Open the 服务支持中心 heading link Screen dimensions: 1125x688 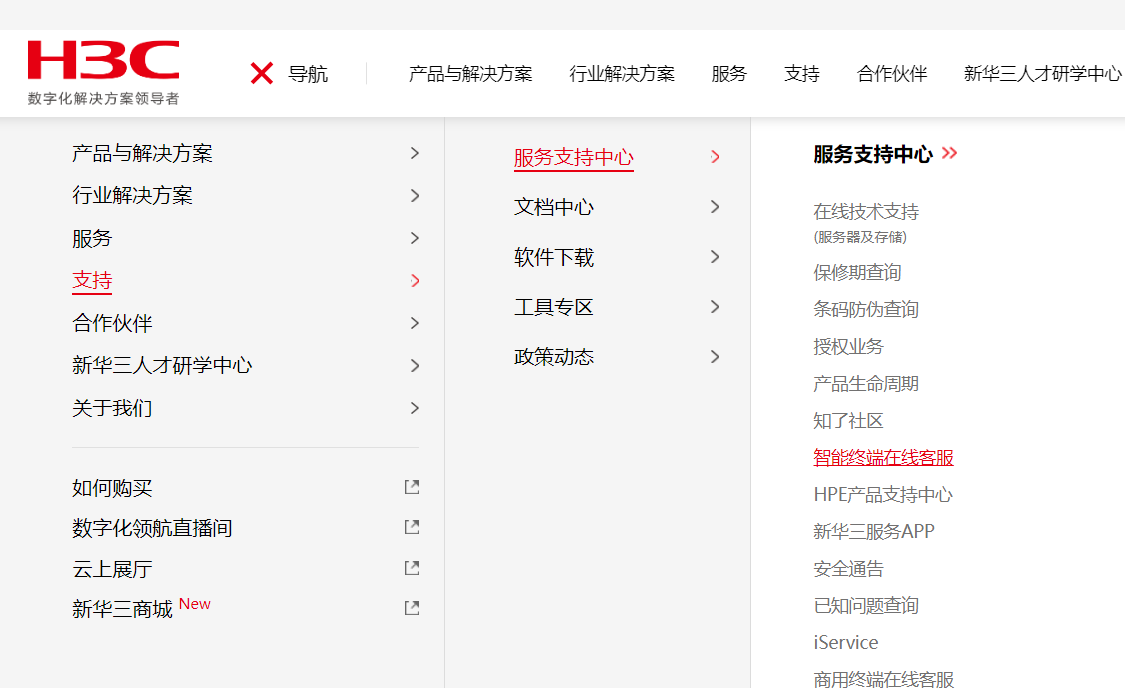click(x=872, y=154)
